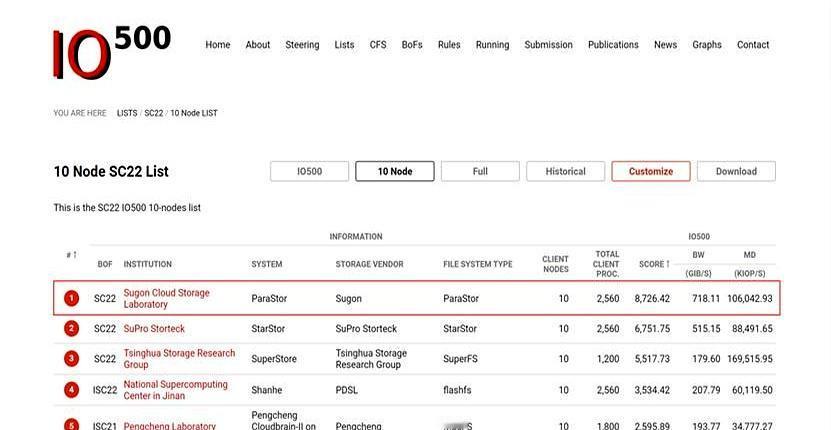This screenshot has height=430, width=831.
Task: Follow SC22 breadcrumb link
Action: pos(154,113)
